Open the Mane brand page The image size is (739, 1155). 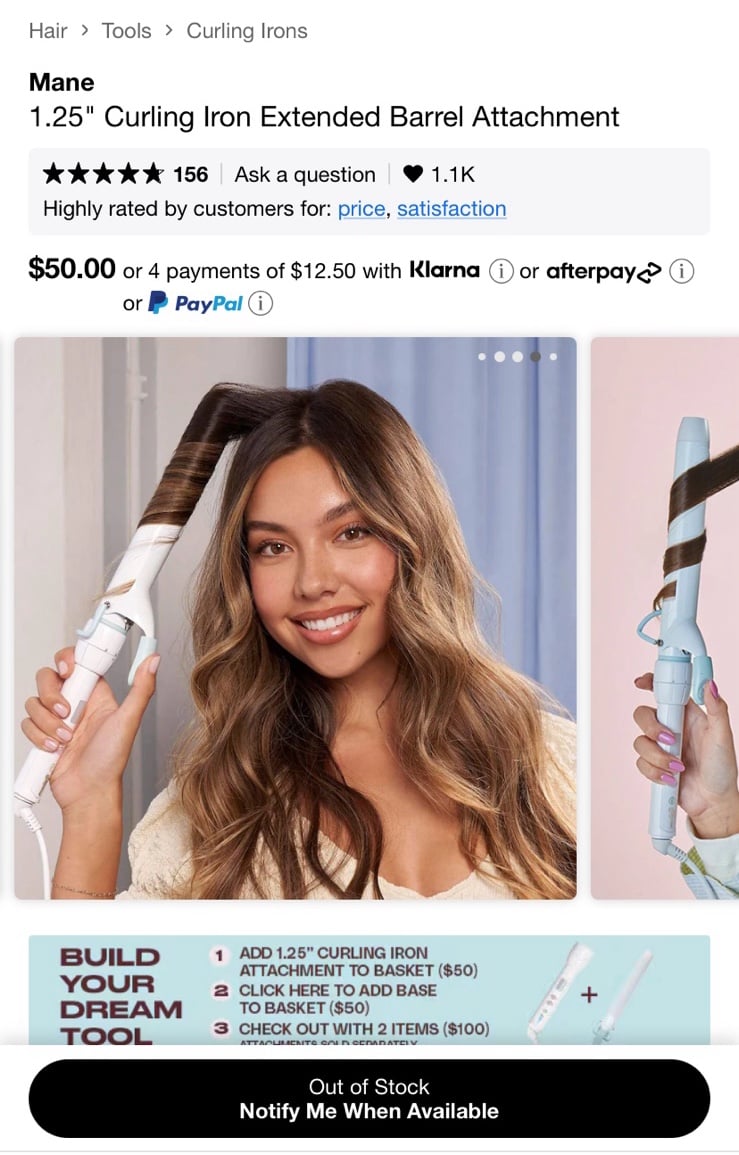(x=61, y=82)
